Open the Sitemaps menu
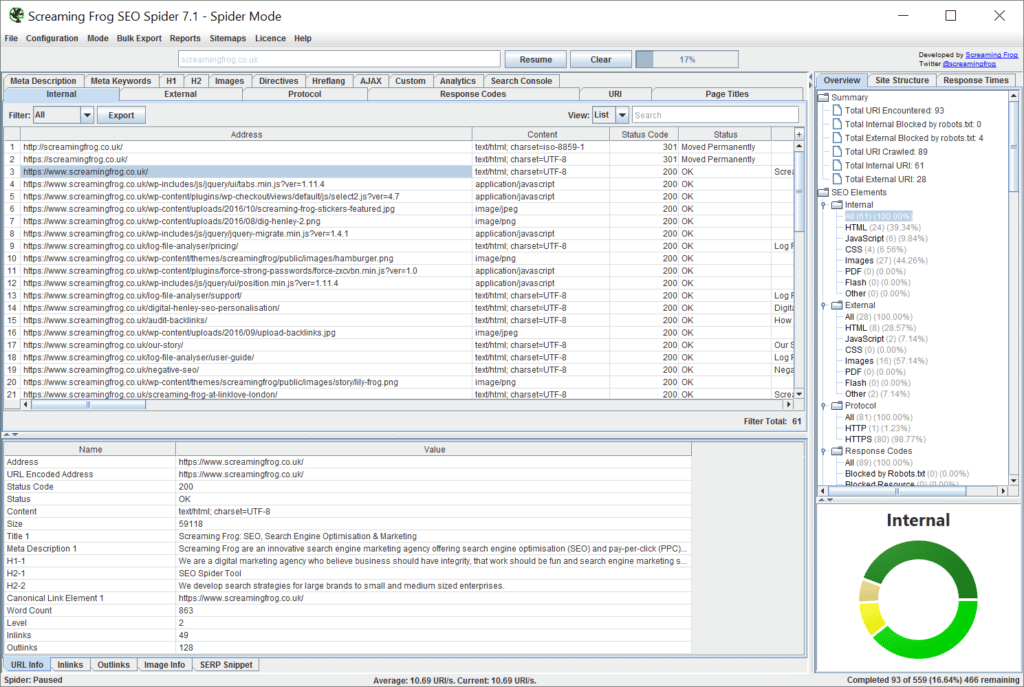 click(227, 39)
